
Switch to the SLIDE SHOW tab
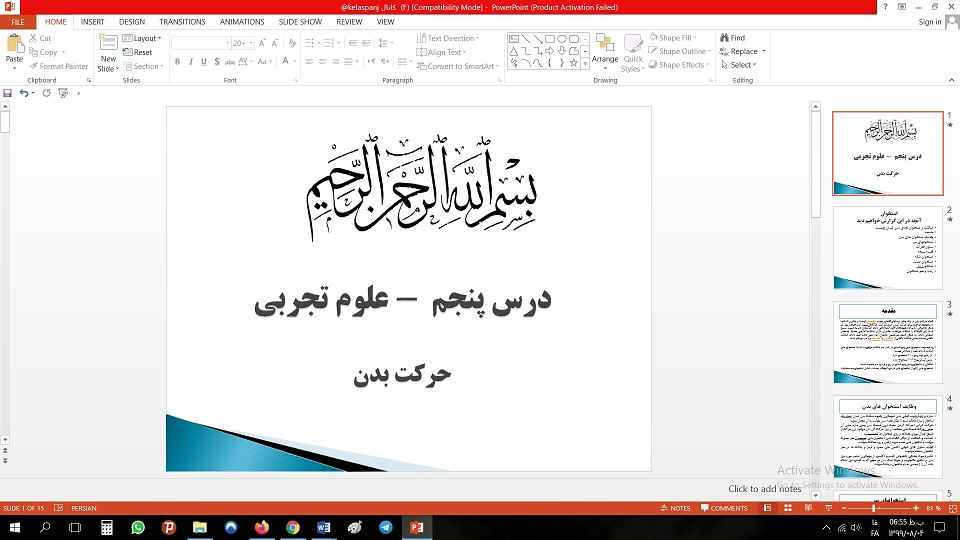click(x=299, y=21)
